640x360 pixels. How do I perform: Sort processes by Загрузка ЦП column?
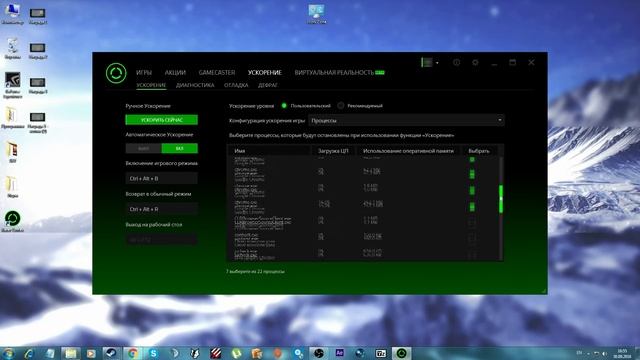pyautogui.click(x=333, y=151)
